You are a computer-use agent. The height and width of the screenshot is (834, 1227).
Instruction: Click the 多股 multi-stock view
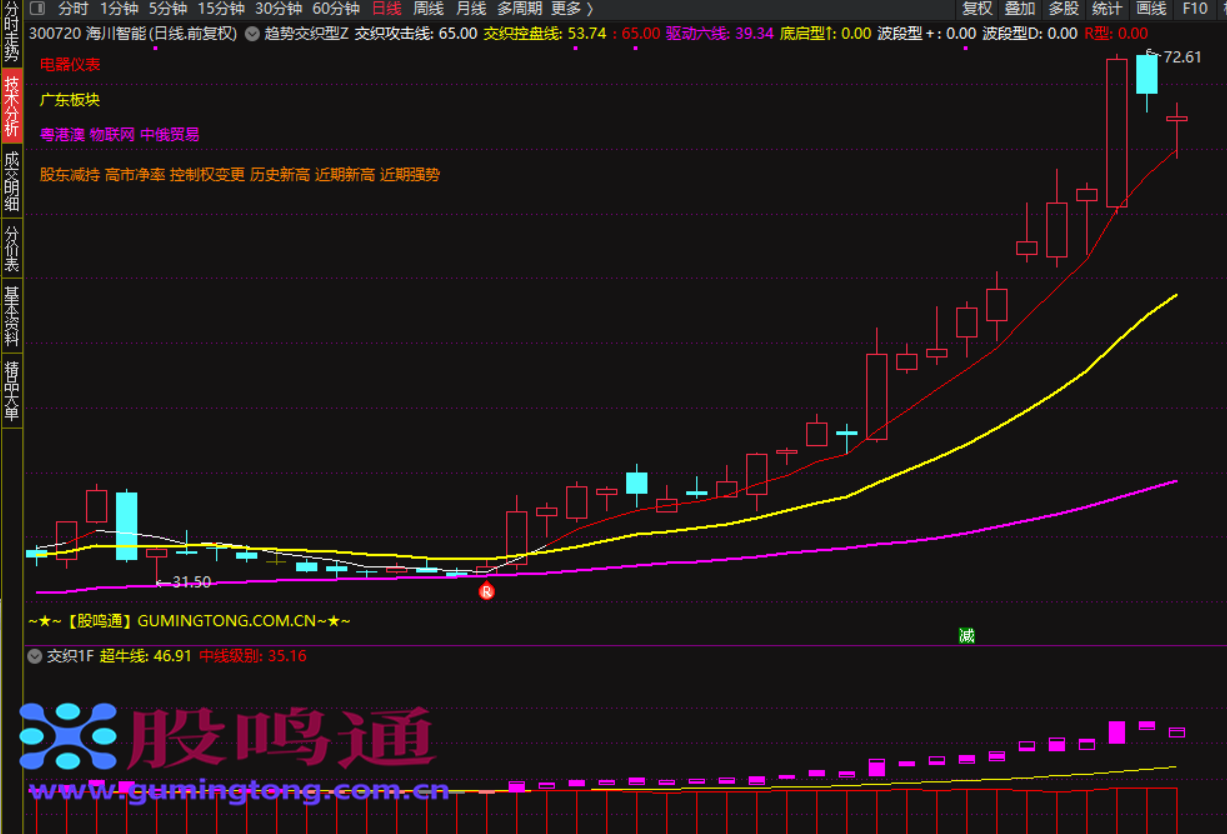click(1063, 9)
